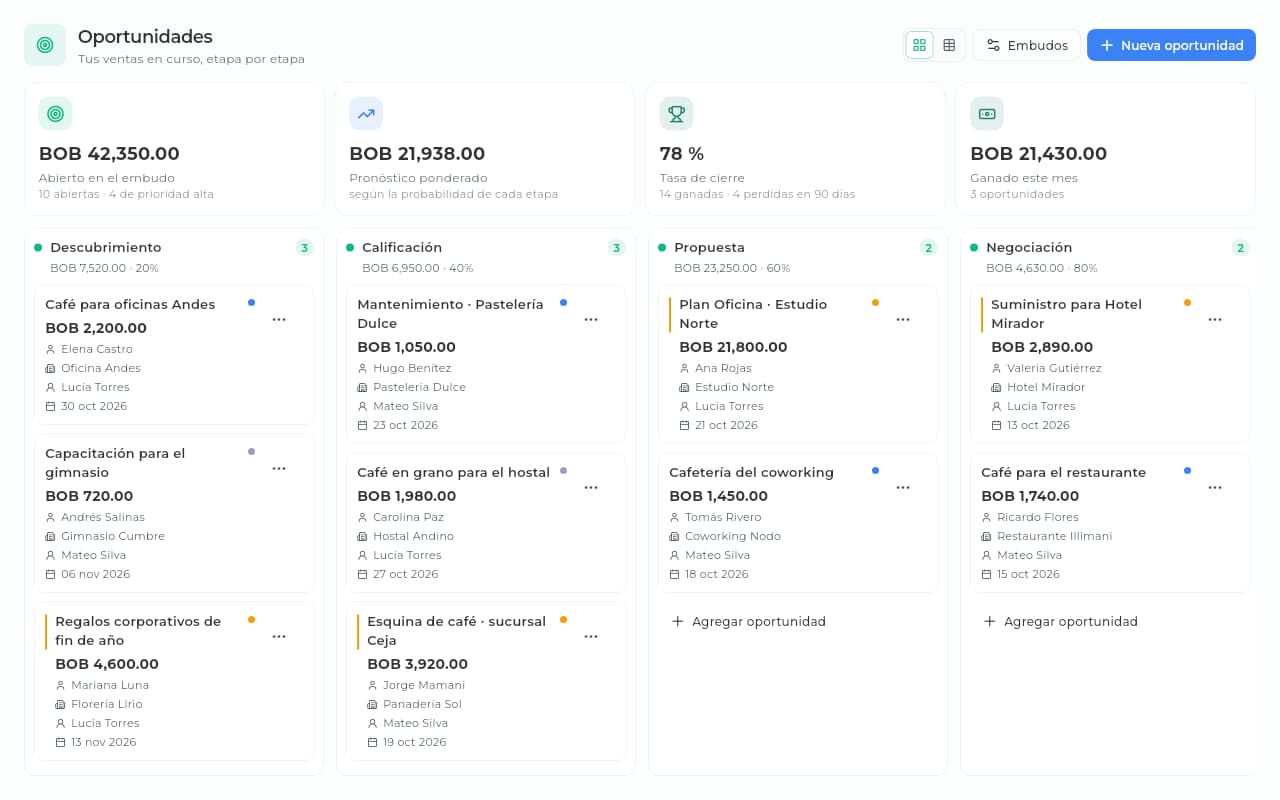
Task: Open options menu for Café para oficinas Andes
Action: pos(279,319)
